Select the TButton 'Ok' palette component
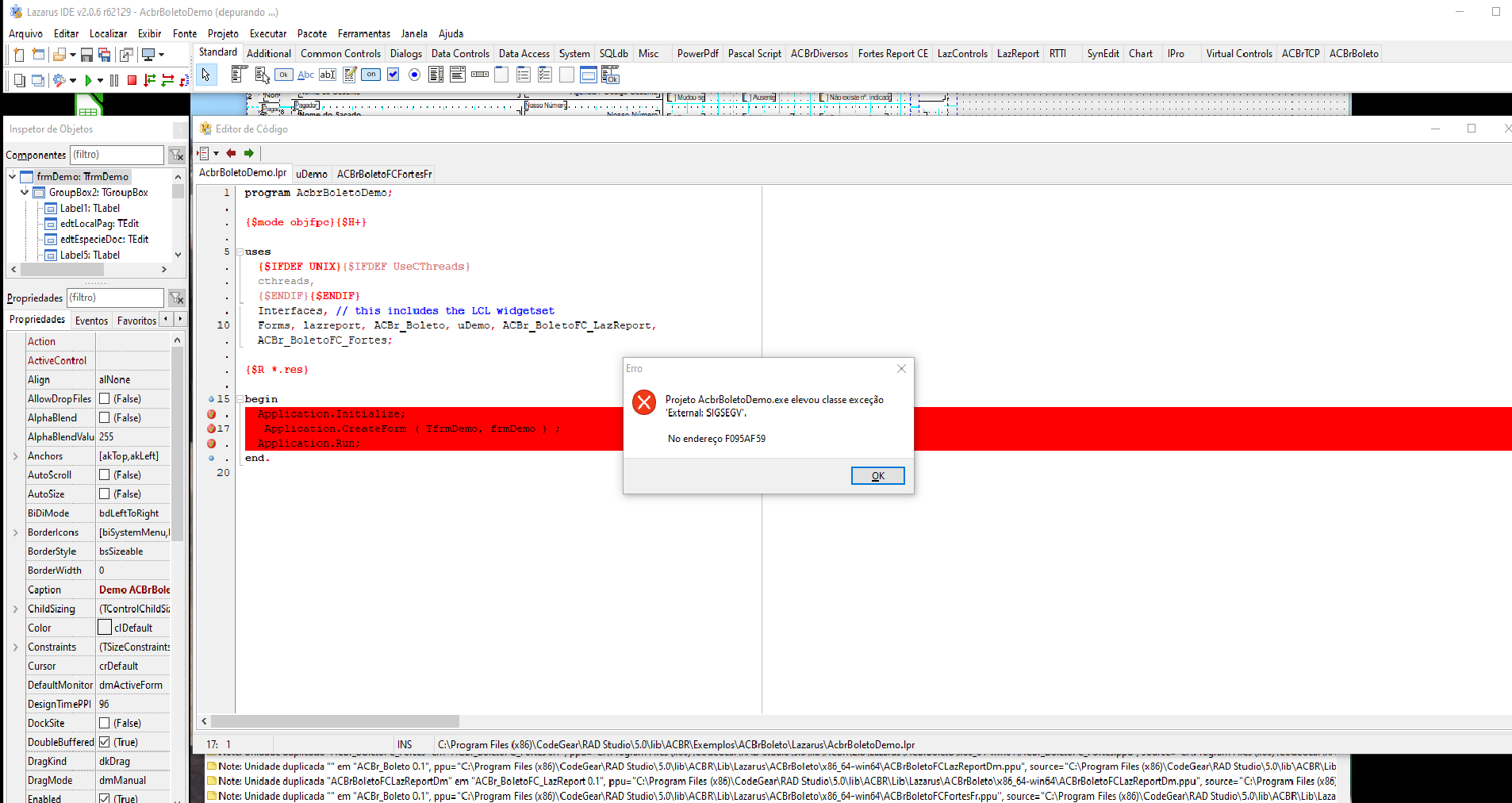This screenshot has width=1512, height=803. coord(283,75)
